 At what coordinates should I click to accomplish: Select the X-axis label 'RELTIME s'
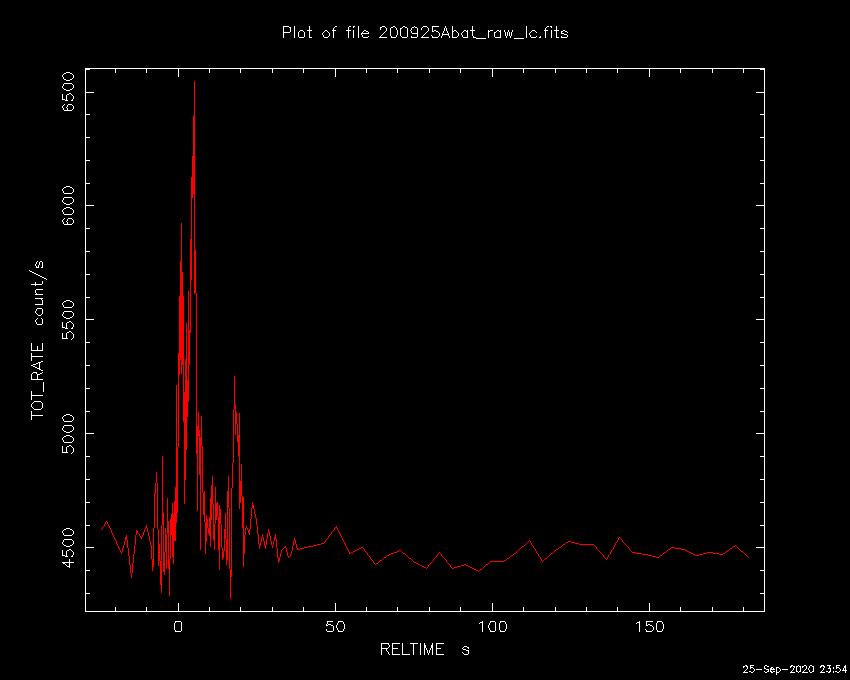424,649
